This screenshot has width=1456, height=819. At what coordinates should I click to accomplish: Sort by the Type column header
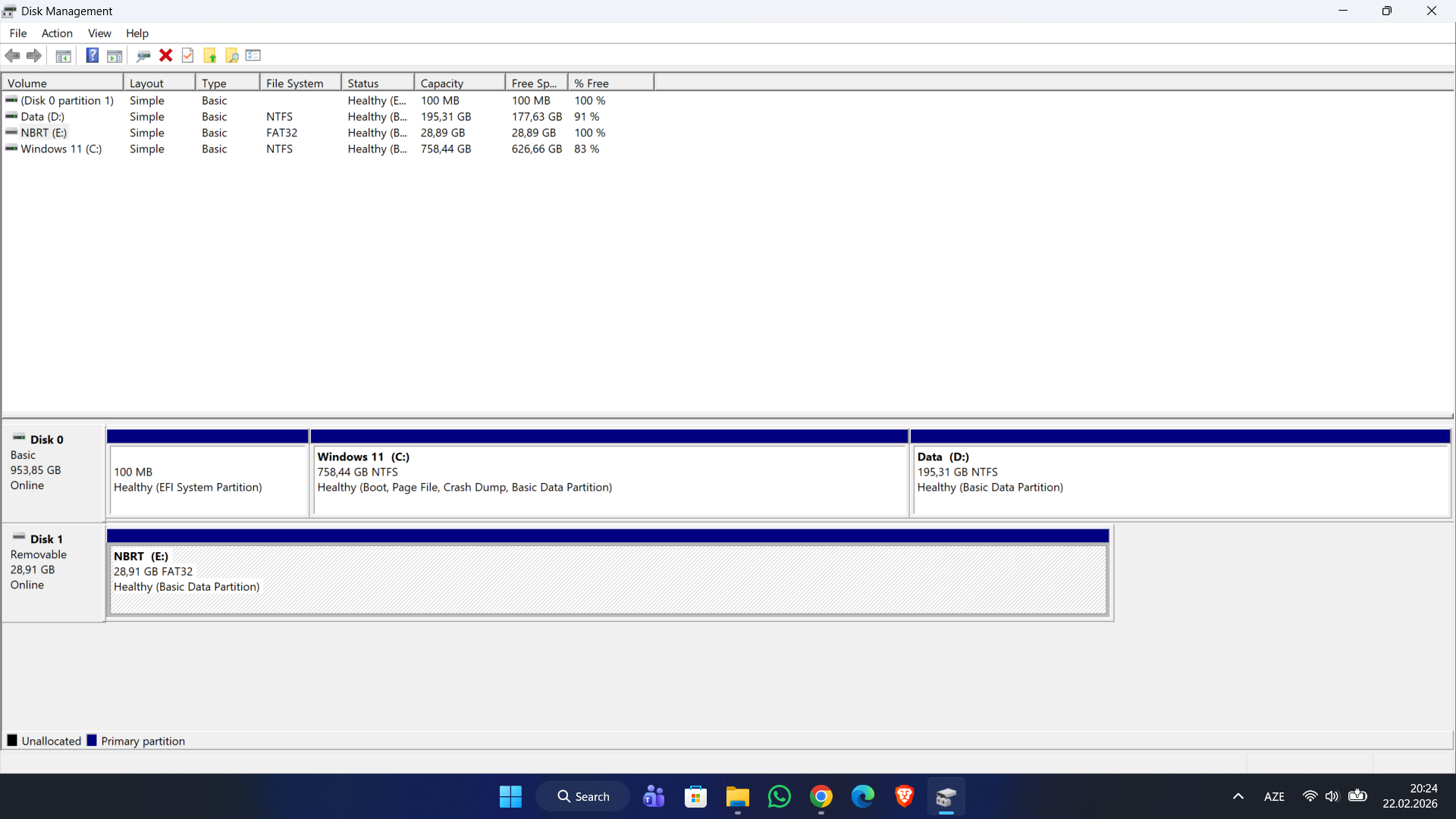click(x=227, y=83)
